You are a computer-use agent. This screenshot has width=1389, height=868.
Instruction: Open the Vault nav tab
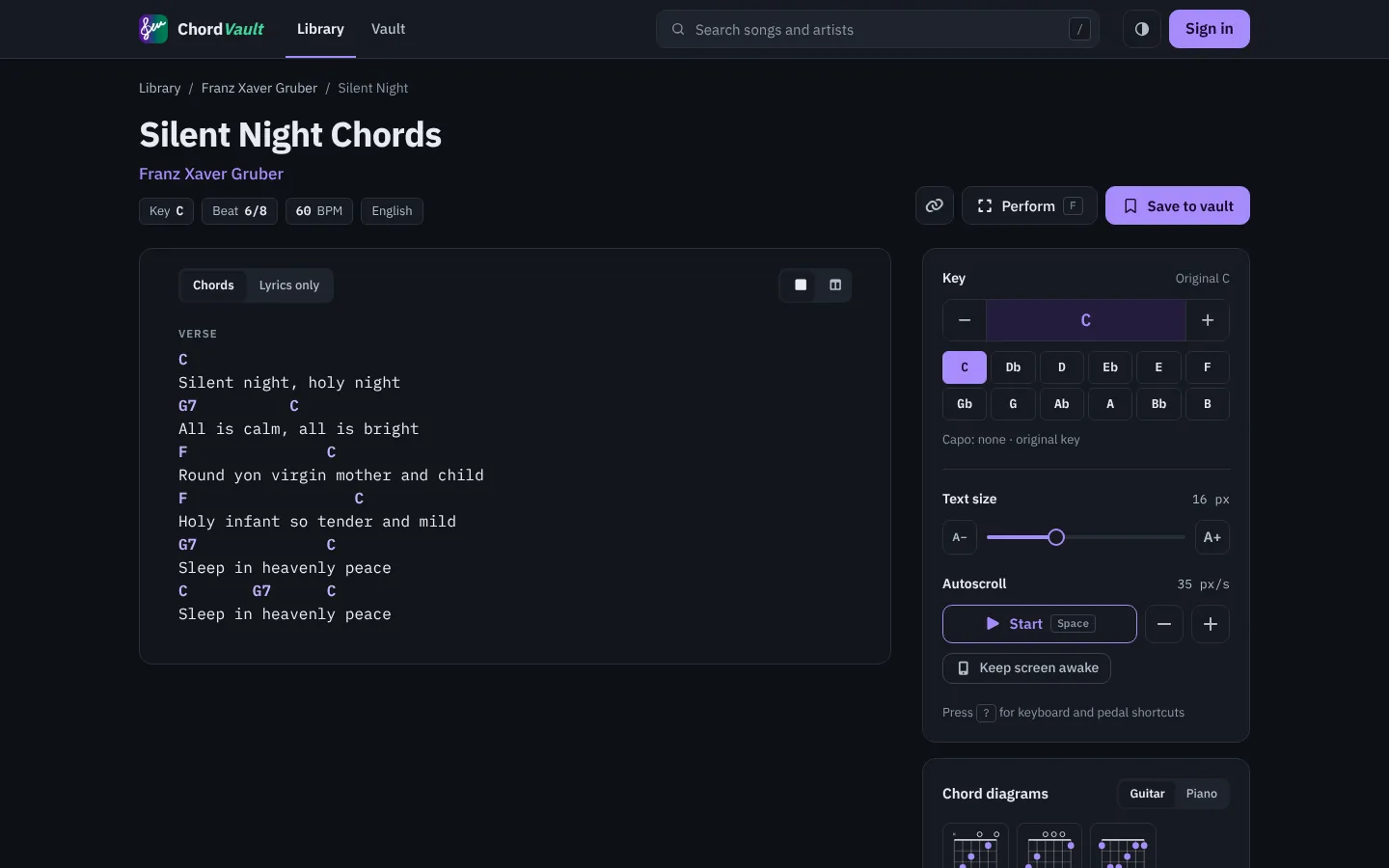(388, 29)
